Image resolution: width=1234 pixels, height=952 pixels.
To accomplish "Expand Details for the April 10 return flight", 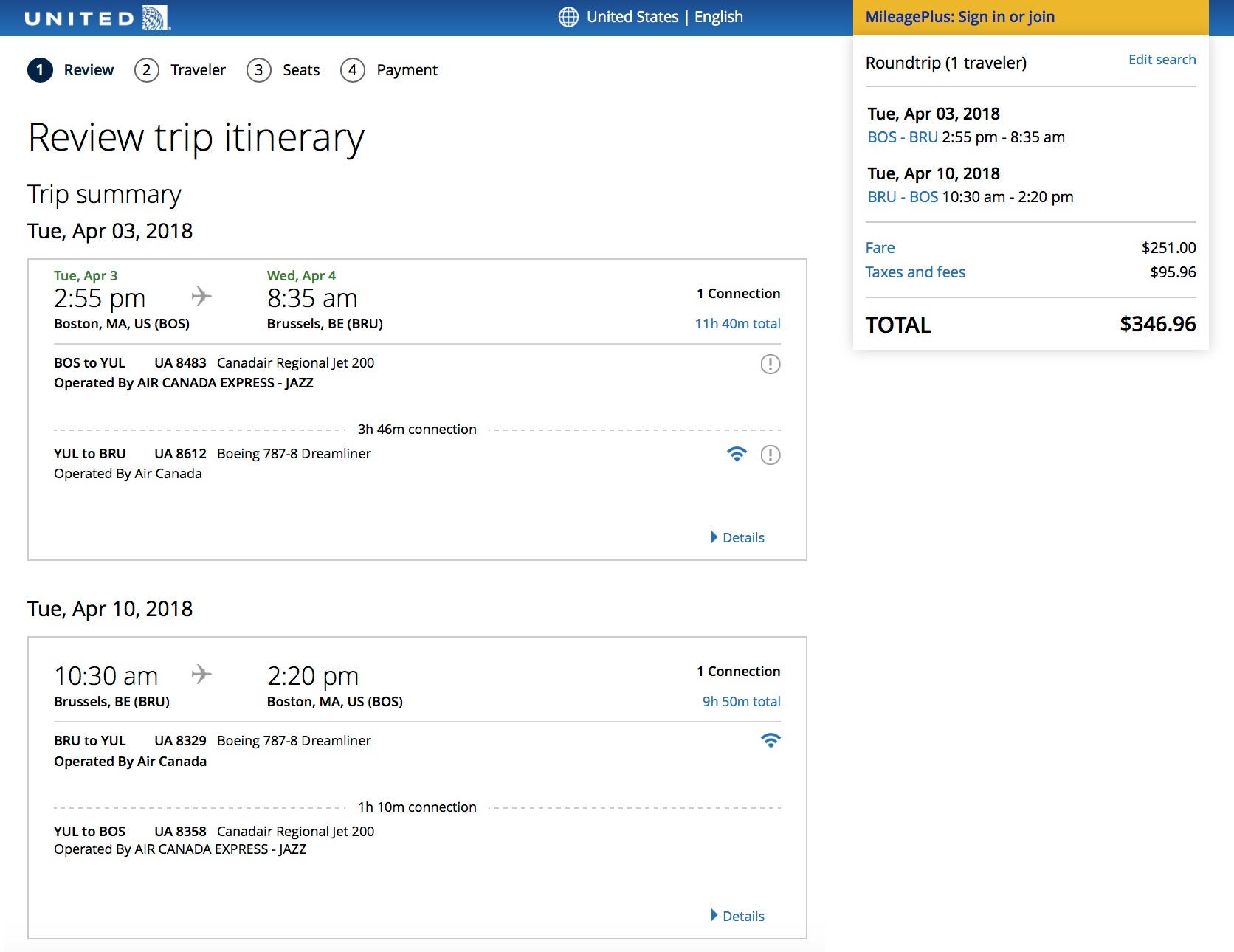I will pos(737,916).
